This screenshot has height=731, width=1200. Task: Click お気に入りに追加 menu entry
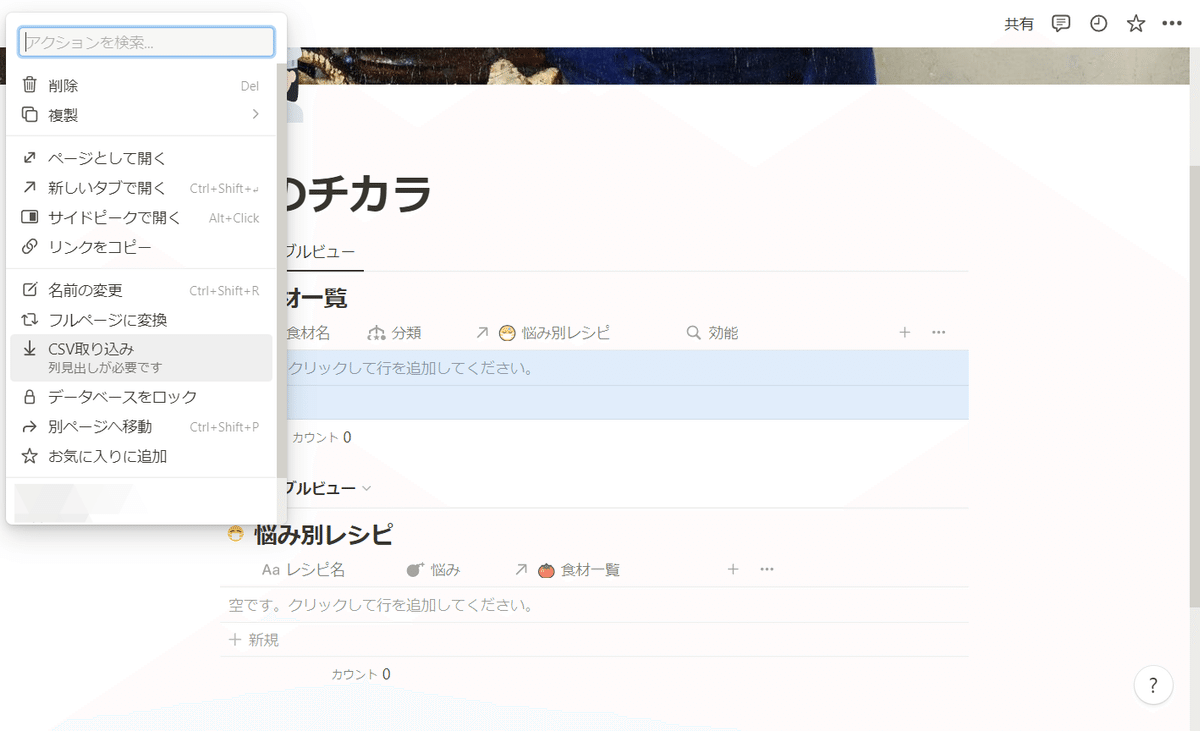141,456
